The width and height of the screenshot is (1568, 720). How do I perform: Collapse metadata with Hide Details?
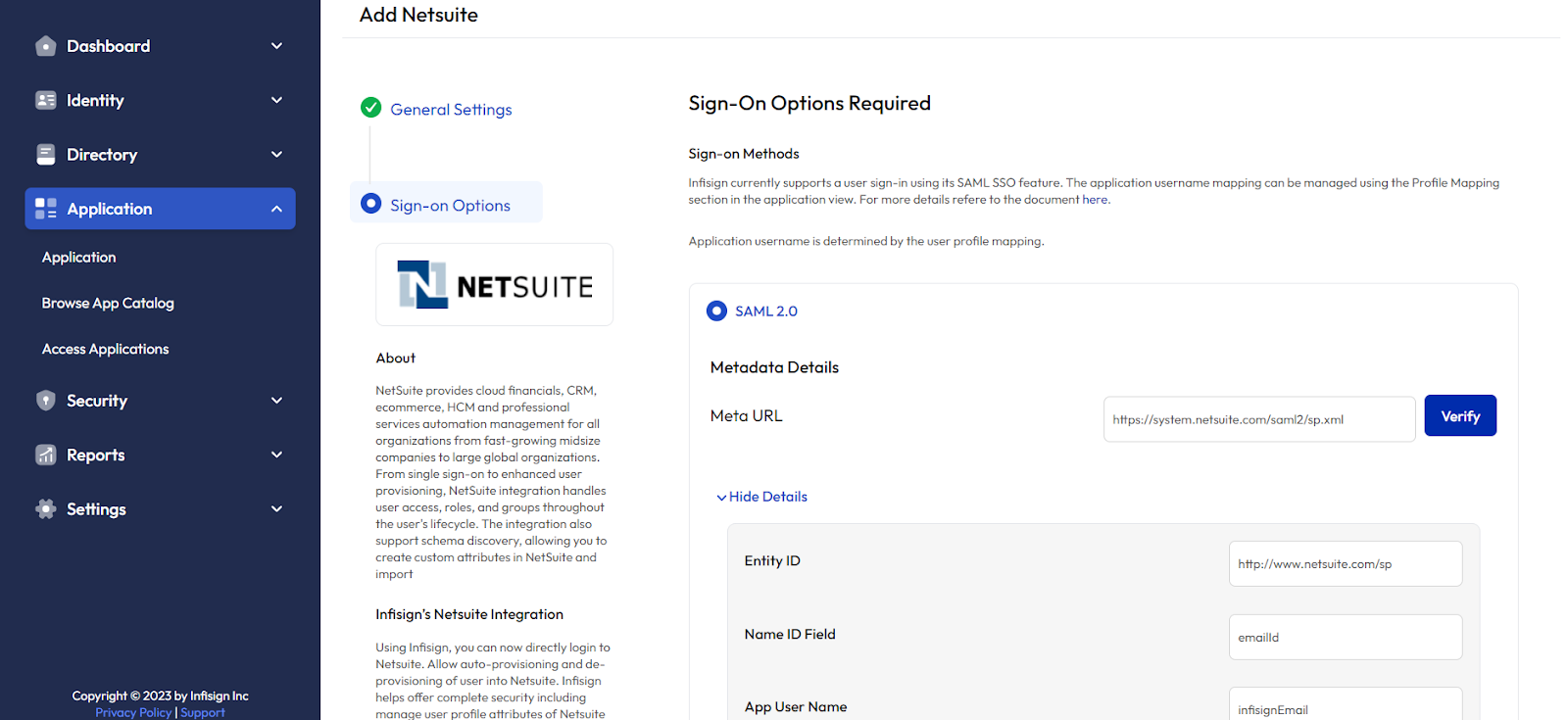[761, 497]
